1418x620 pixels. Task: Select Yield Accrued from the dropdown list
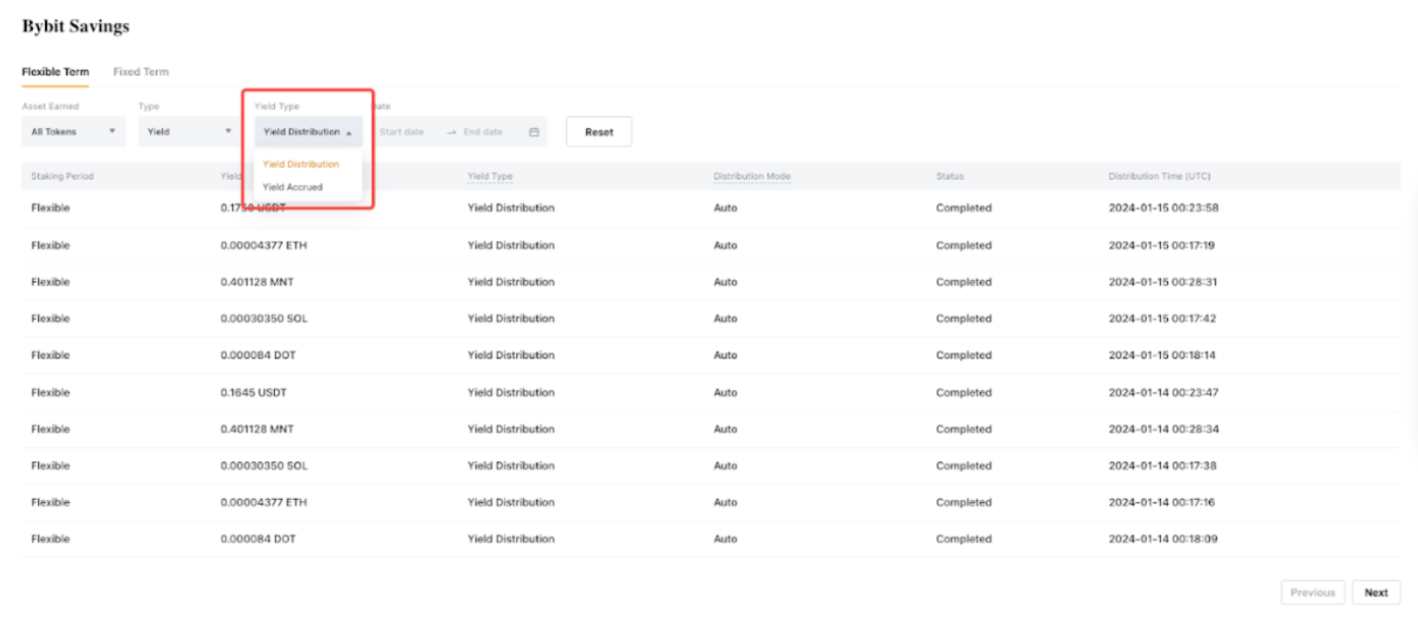click(292, 187)
